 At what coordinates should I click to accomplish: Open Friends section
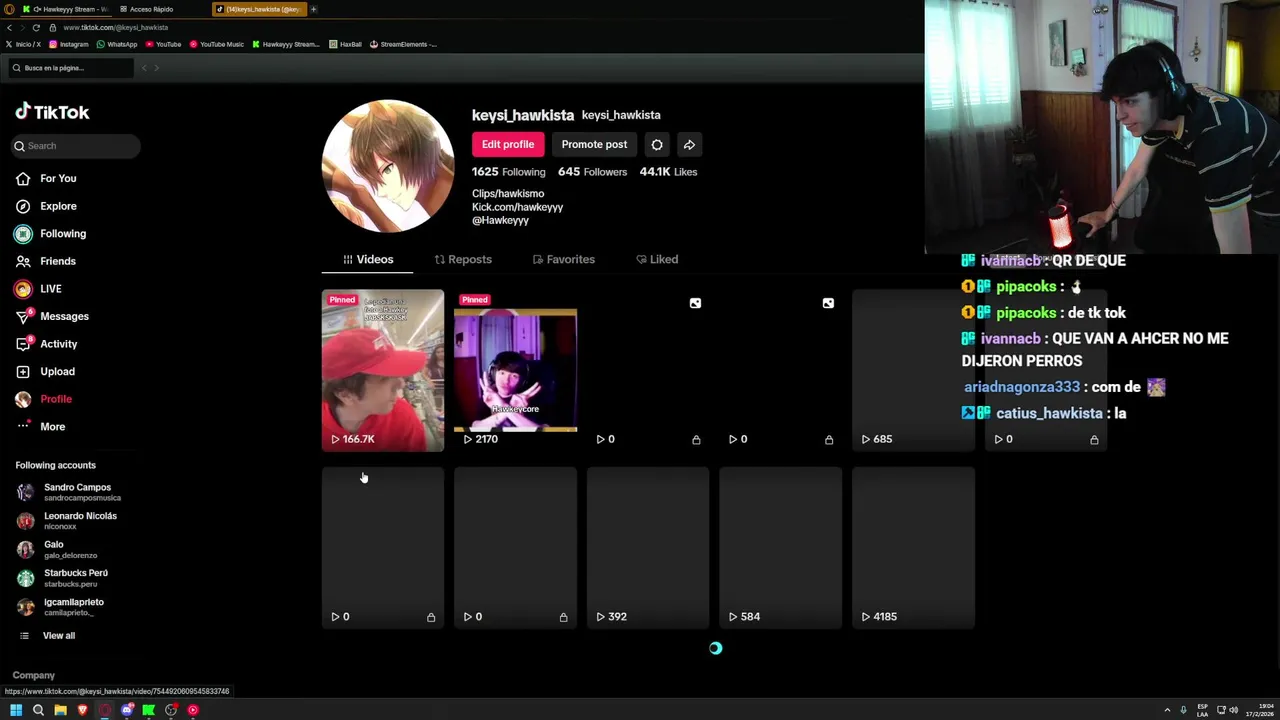click(x=46, y=261)
